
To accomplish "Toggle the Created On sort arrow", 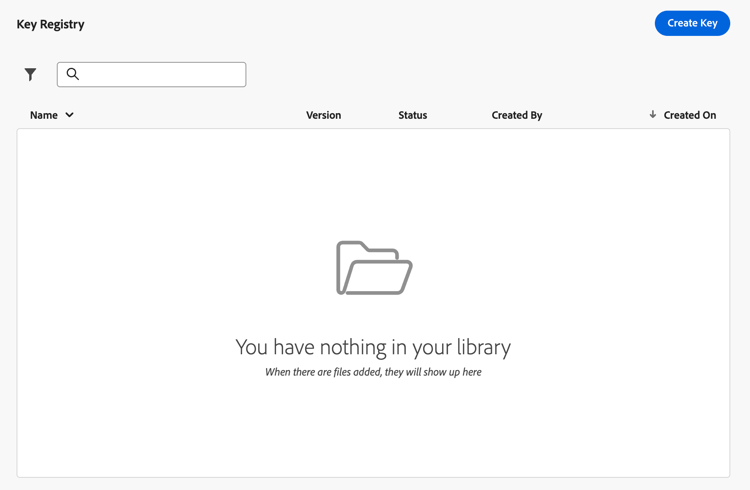I will pos(652,114).
